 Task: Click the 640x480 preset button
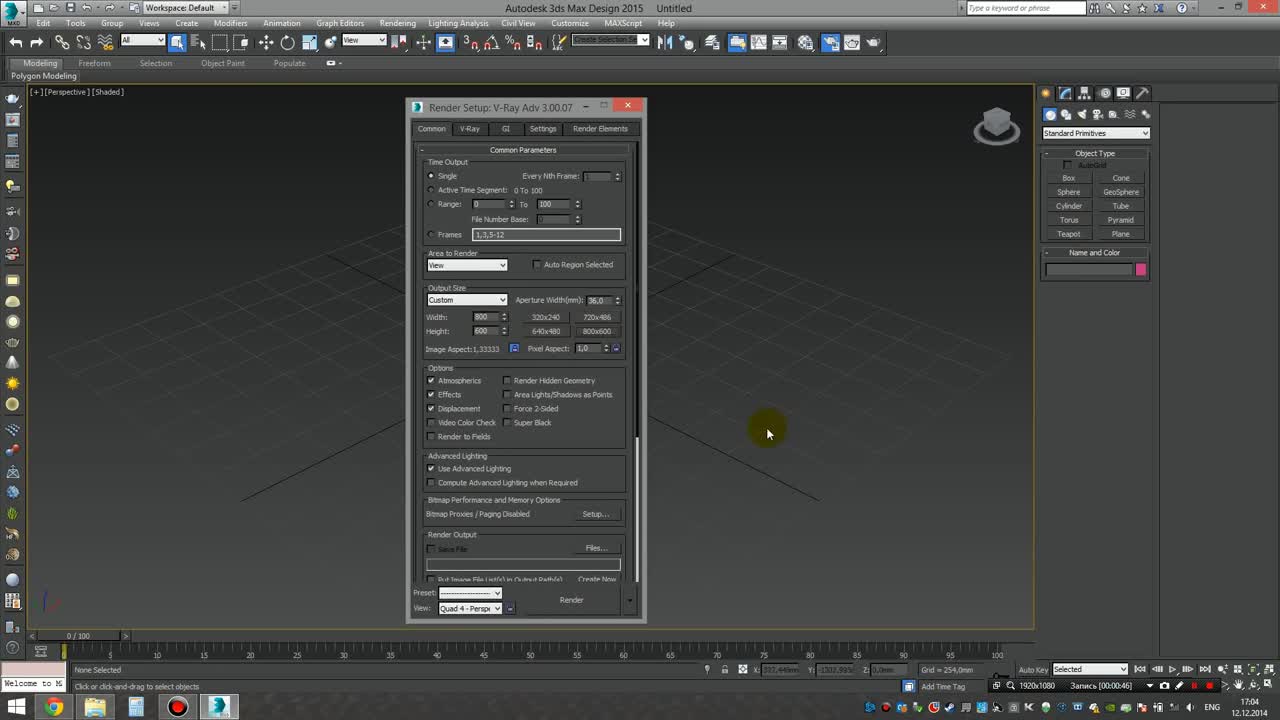click(x=546, y=331)
